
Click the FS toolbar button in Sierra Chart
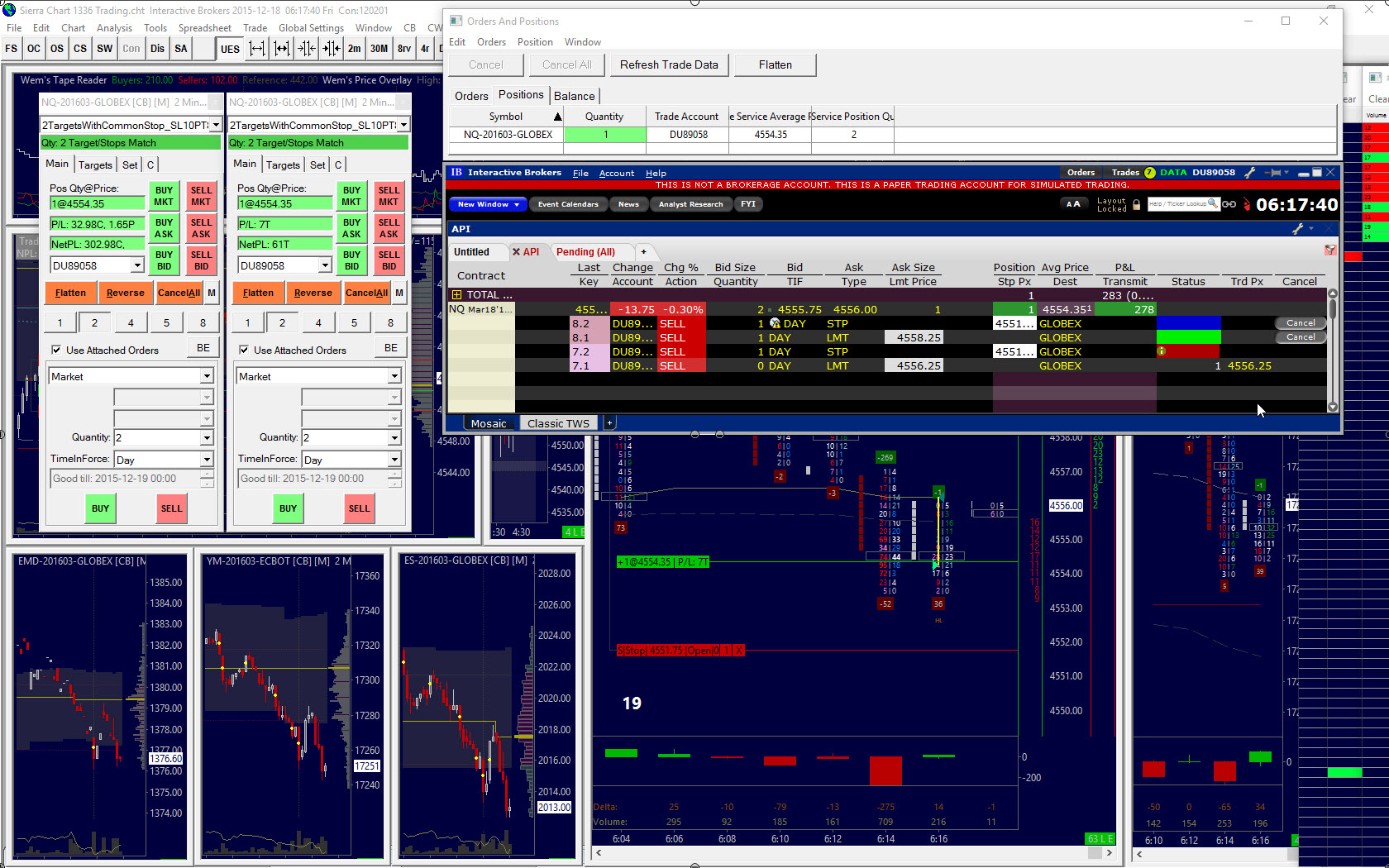12,49
